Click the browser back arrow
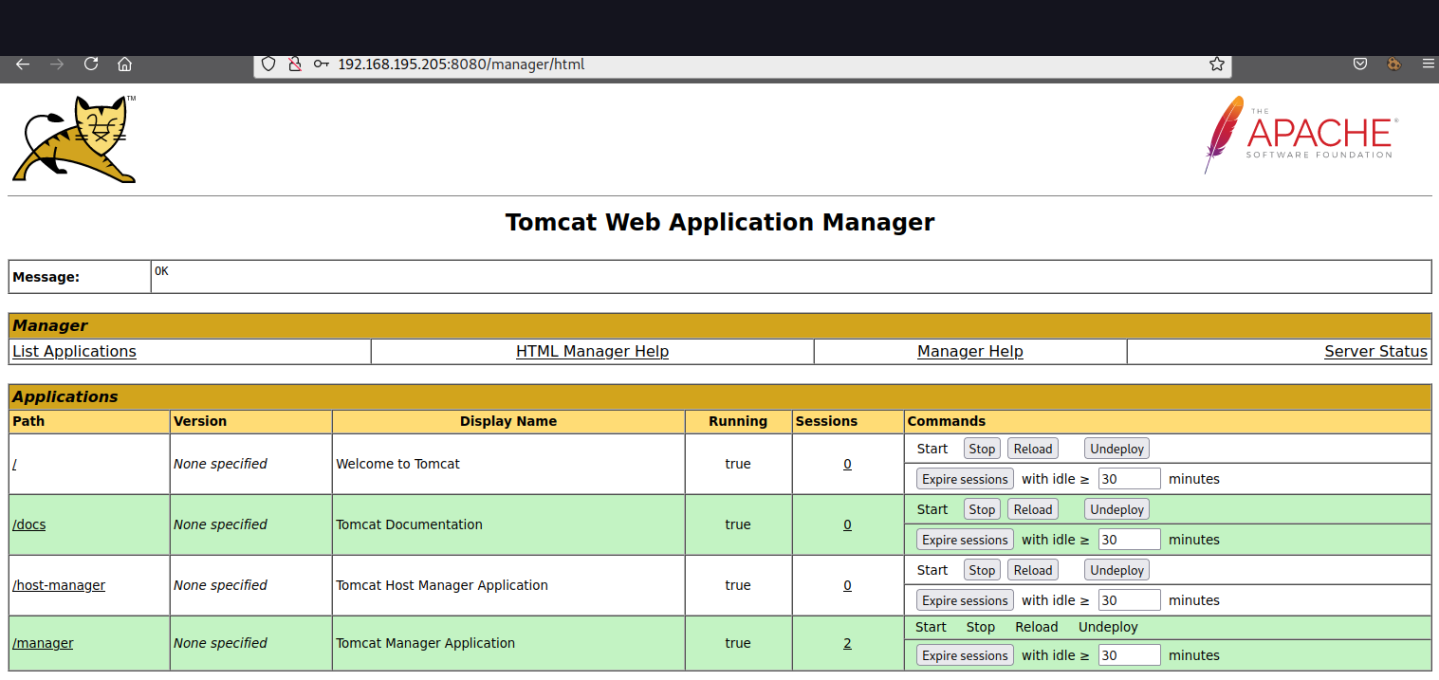 click(22, 63)
